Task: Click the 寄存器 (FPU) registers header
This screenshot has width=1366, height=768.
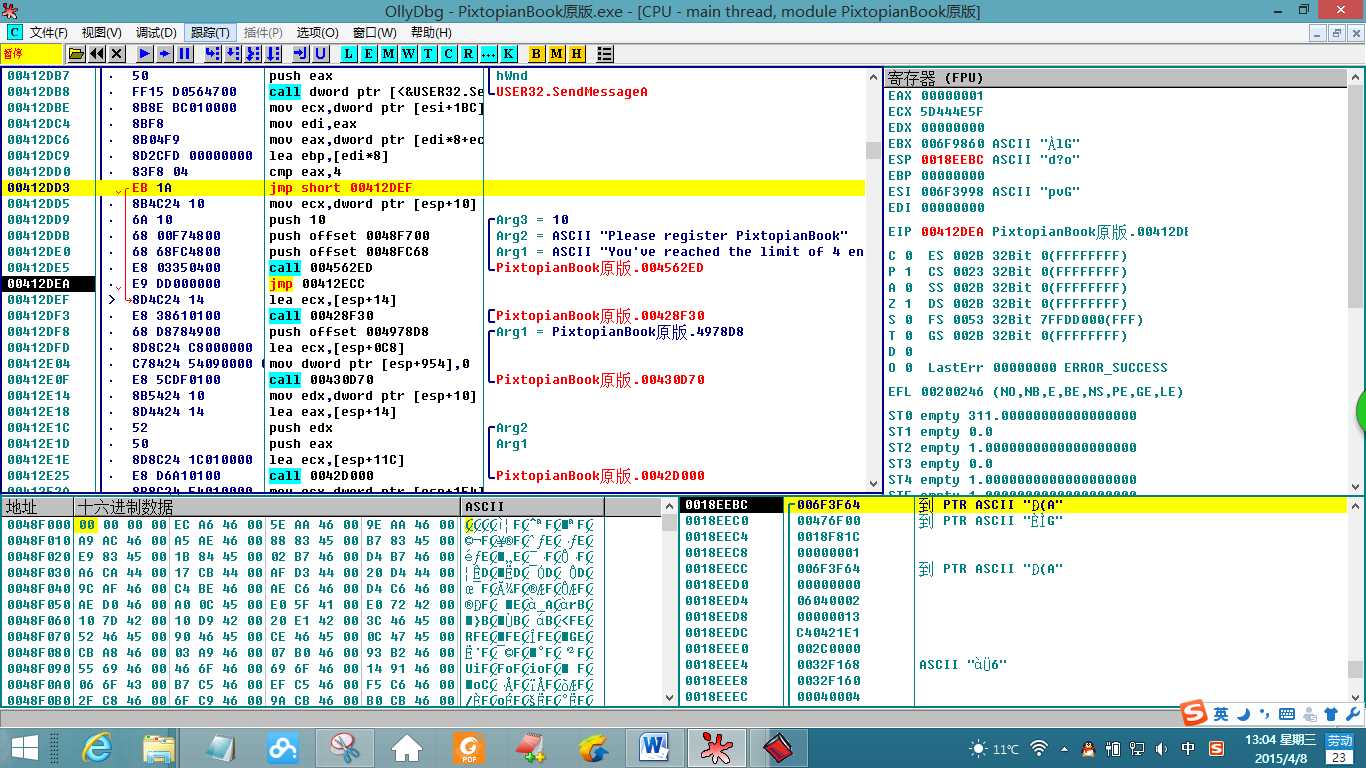Action: 1116,77
